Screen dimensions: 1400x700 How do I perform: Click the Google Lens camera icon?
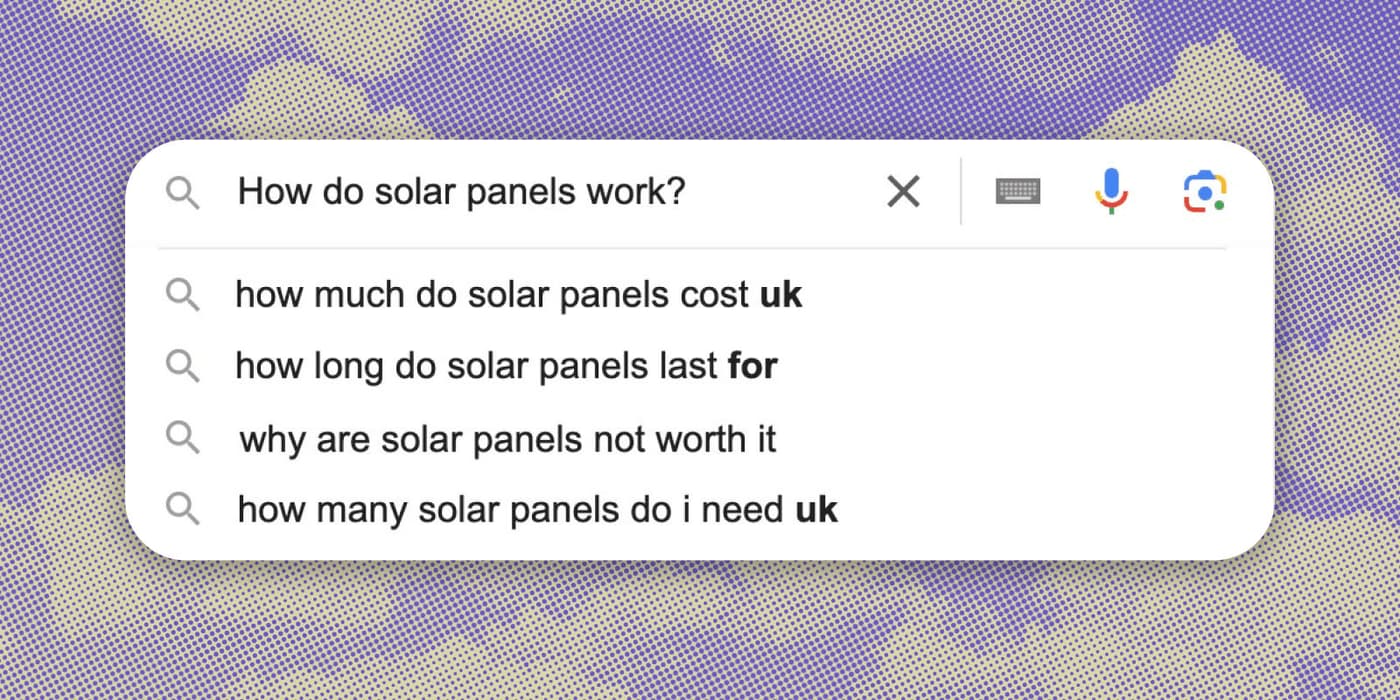1204,191
